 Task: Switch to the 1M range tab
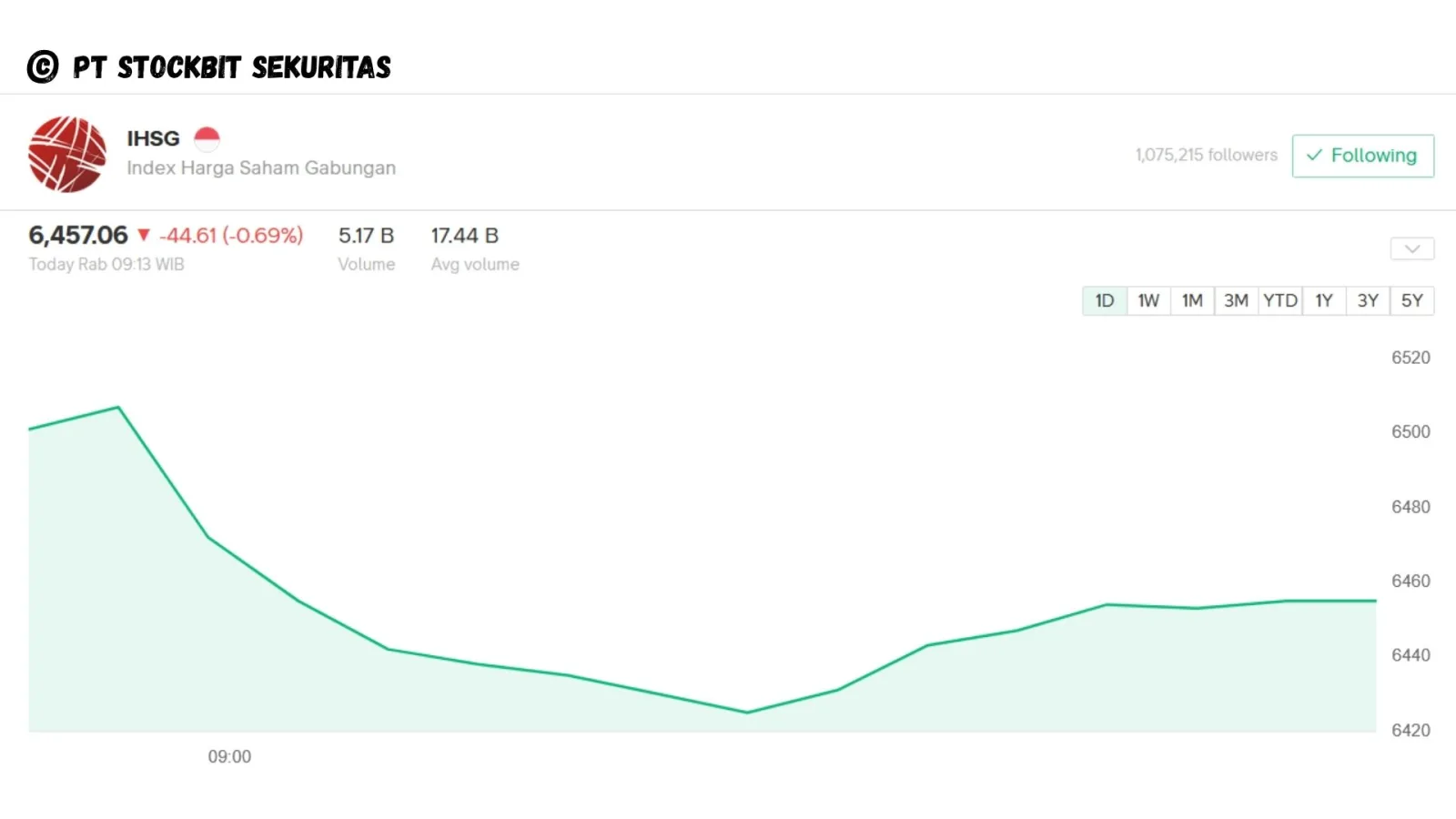tap(1192, 300)
